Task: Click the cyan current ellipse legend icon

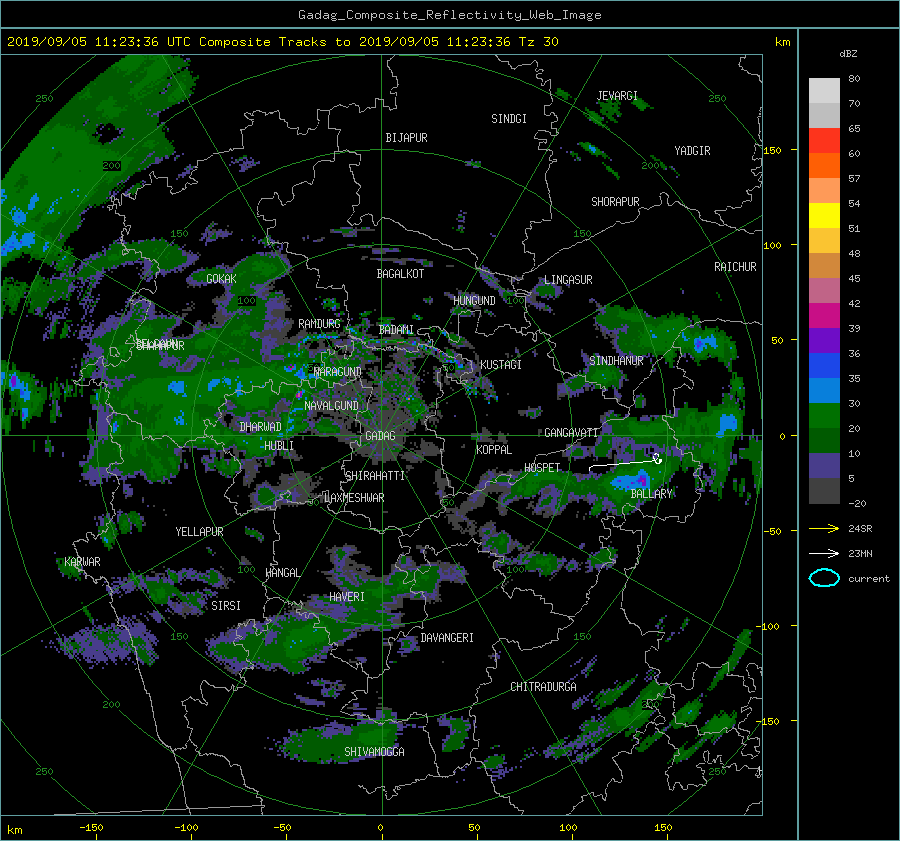Action: click(824, 578)
